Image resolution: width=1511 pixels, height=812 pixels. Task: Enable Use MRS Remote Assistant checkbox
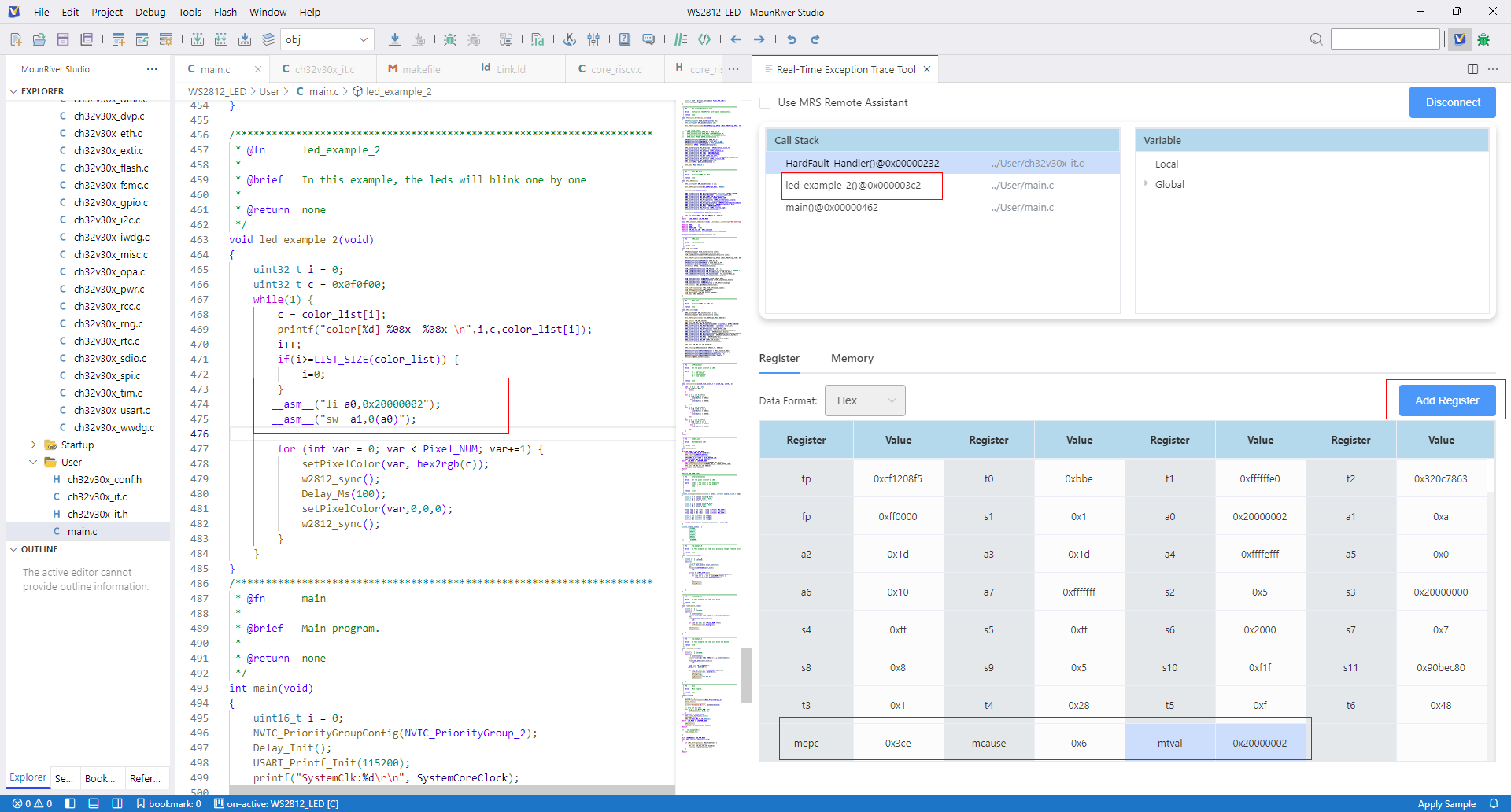pos(765,102)
